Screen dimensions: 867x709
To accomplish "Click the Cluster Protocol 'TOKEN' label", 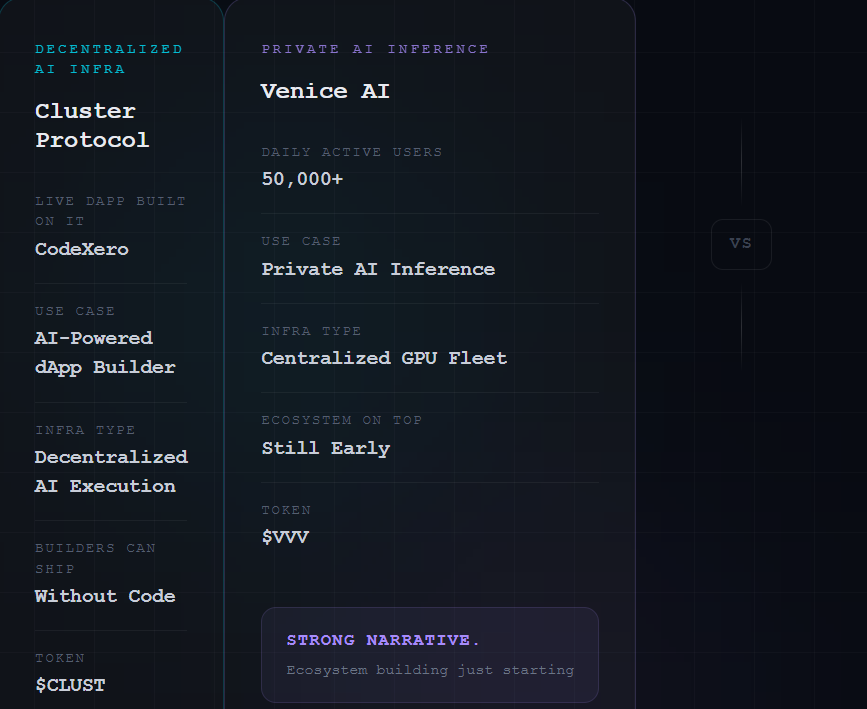I will [60, 658].
